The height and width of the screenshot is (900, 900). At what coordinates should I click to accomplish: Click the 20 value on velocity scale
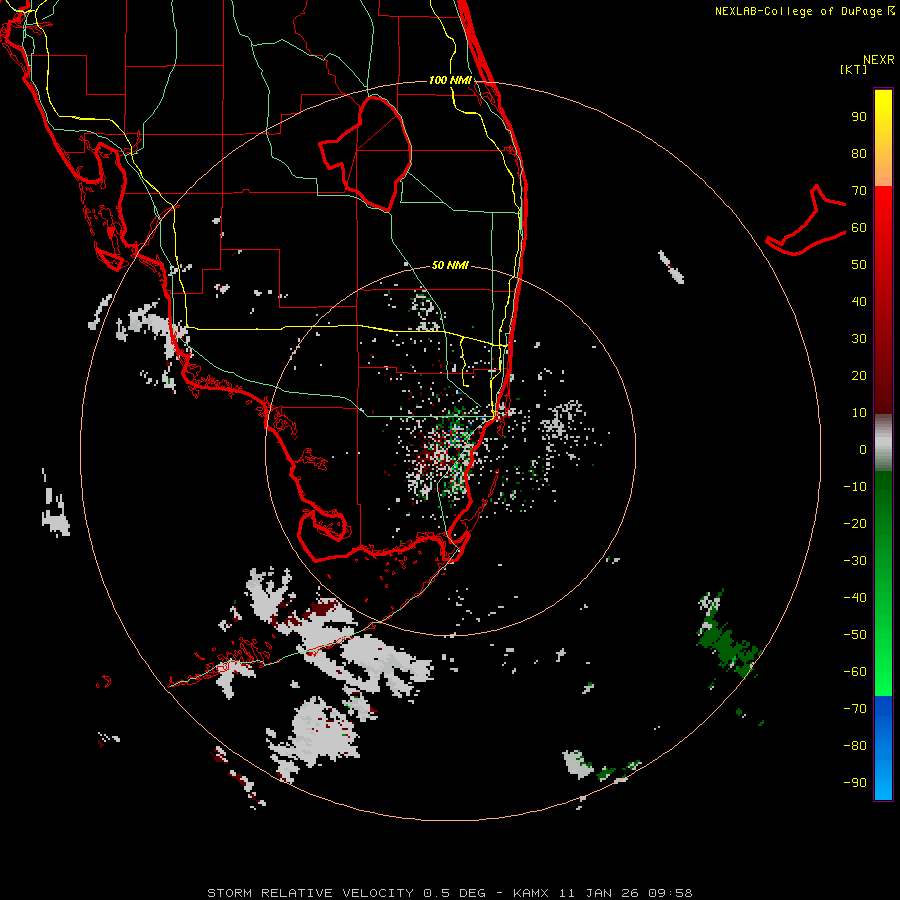[859, 375]
